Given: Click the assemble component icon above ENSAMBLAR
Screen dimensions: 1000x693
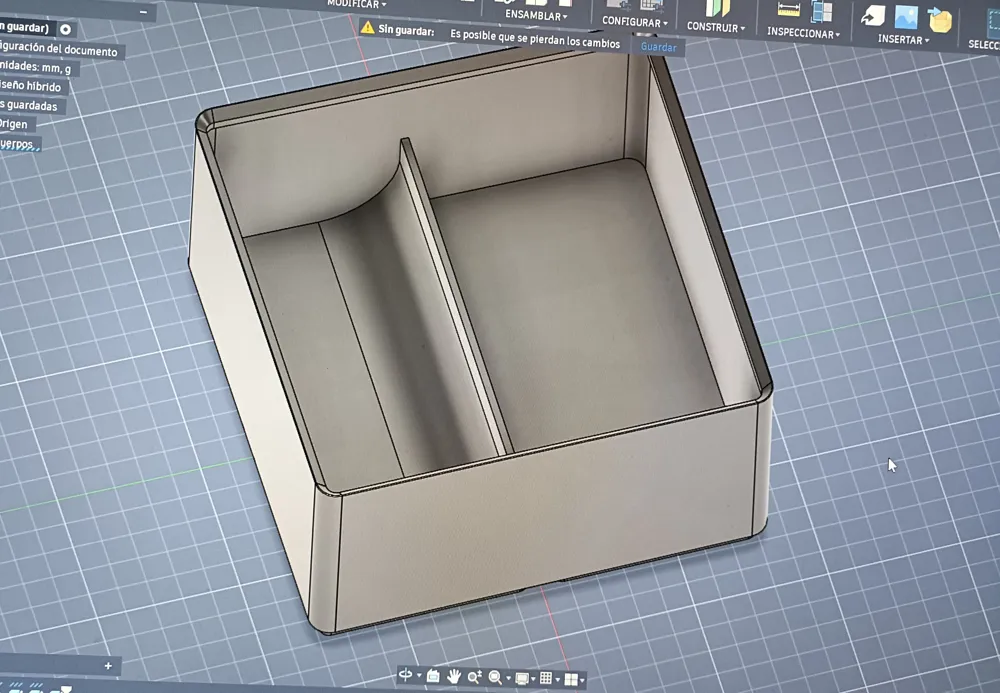Looking at the screenshot, I should point(534,2).
